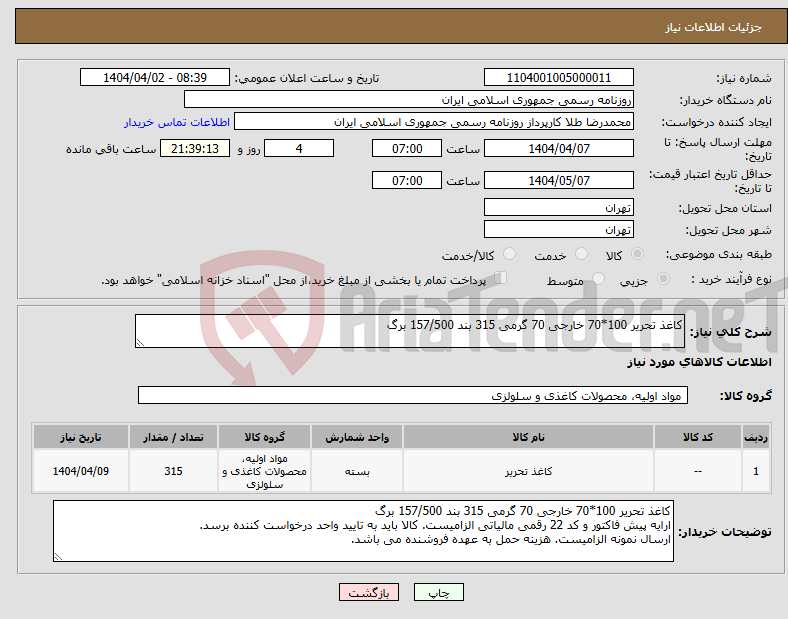
Task: Click the شماره نیاز field 1104001005000011
Action: pos(558,77)
